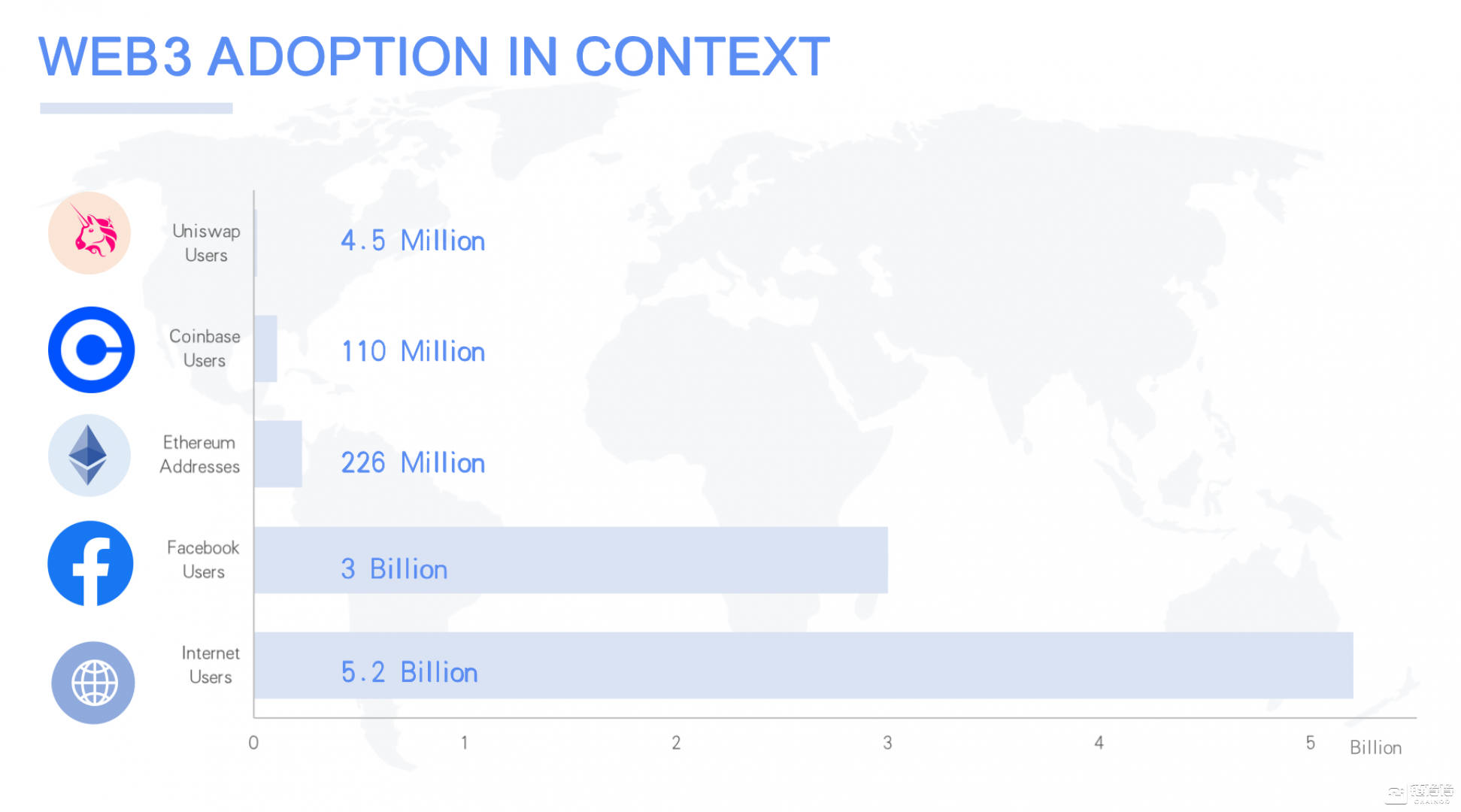Click the 226 Million value label
The height and width of the screenshot is (812, 1461).
[413, 462]
